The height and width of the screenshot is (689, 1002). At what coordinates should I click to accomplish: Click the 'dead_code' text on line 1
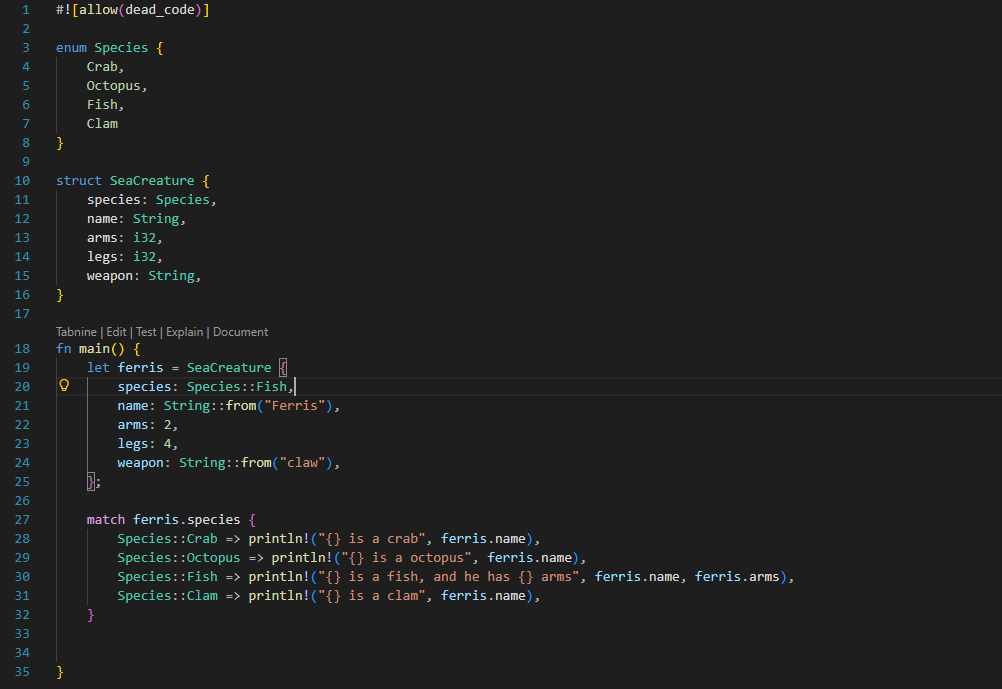click(x=160, y=10)
